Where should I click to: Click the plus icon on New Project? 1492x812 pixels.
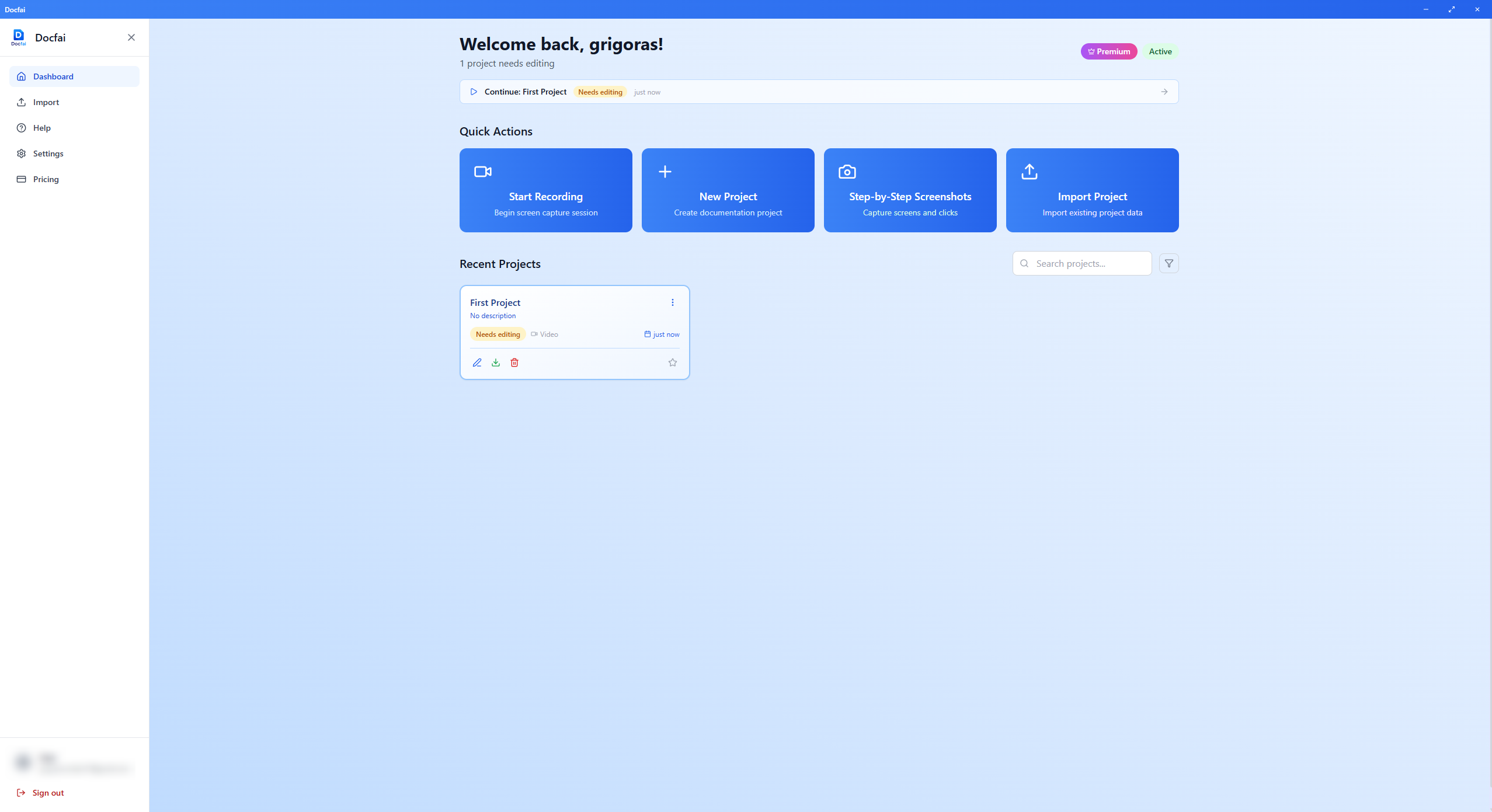coord(665,172)
